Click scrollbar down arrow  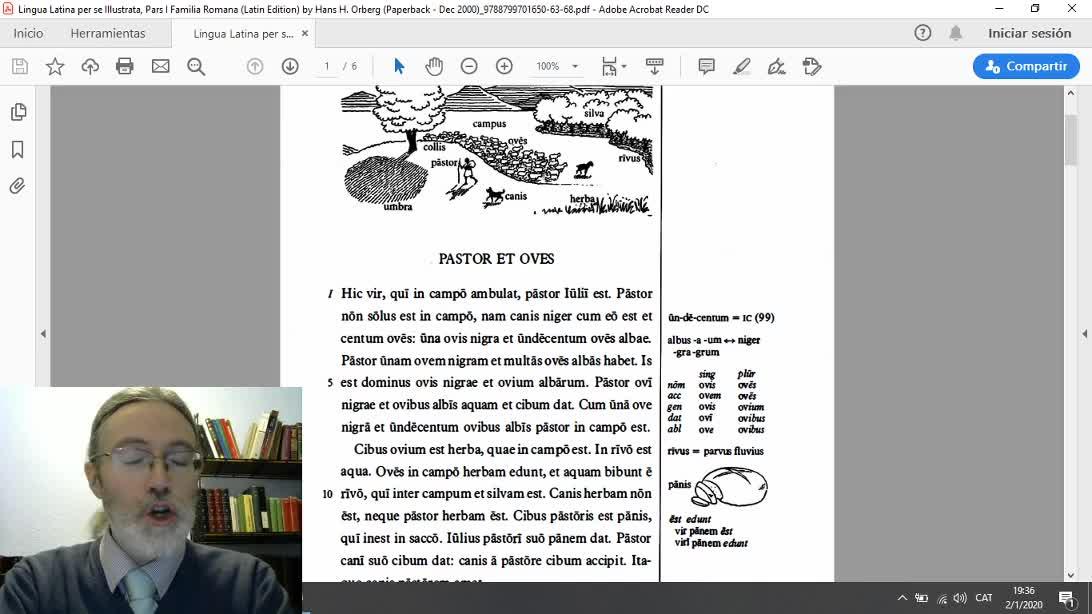point(1070,576)
